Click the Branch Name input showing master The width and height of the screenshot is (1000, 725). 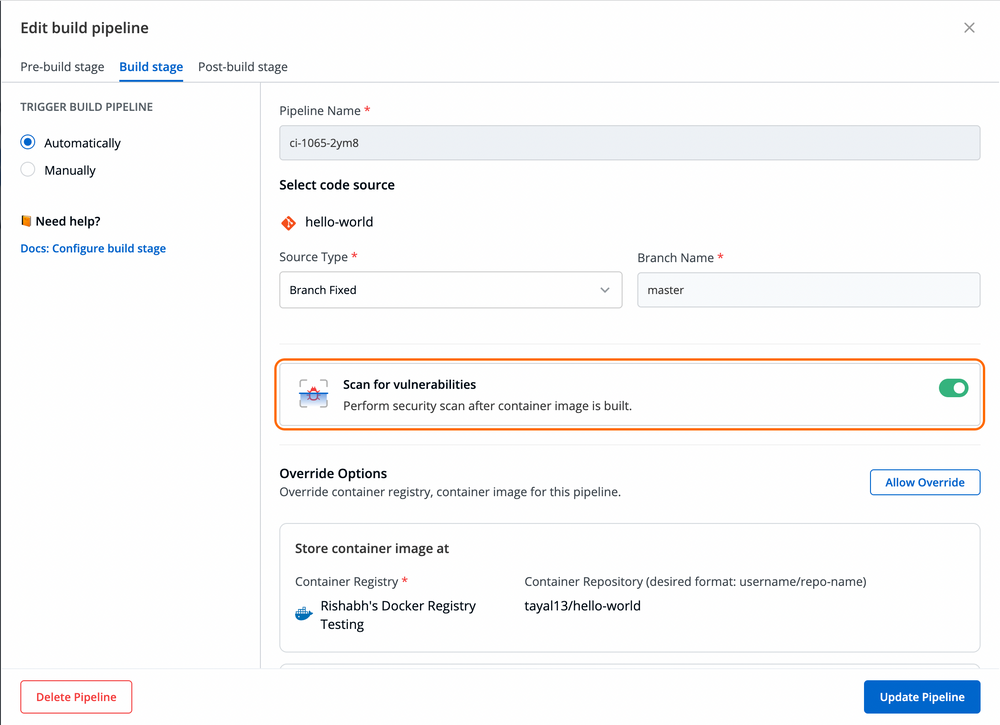[808, 289]
